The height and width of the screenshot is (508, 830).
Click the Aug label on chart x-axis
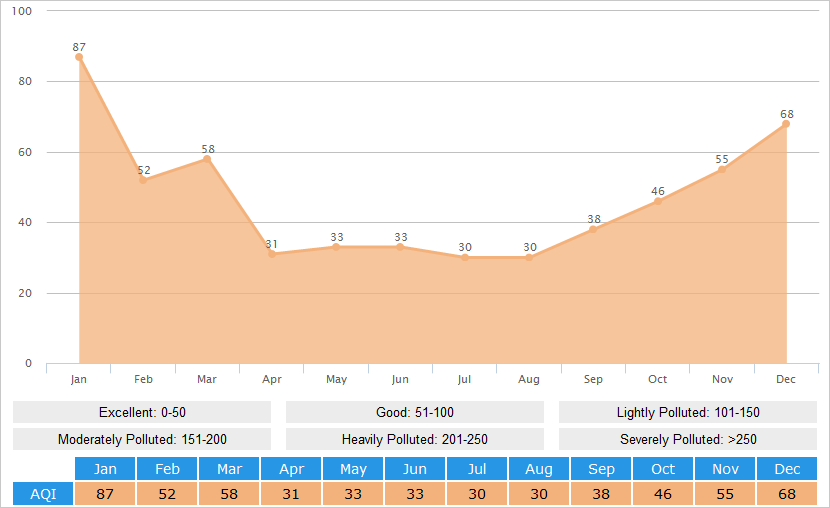tap(529, 379)
